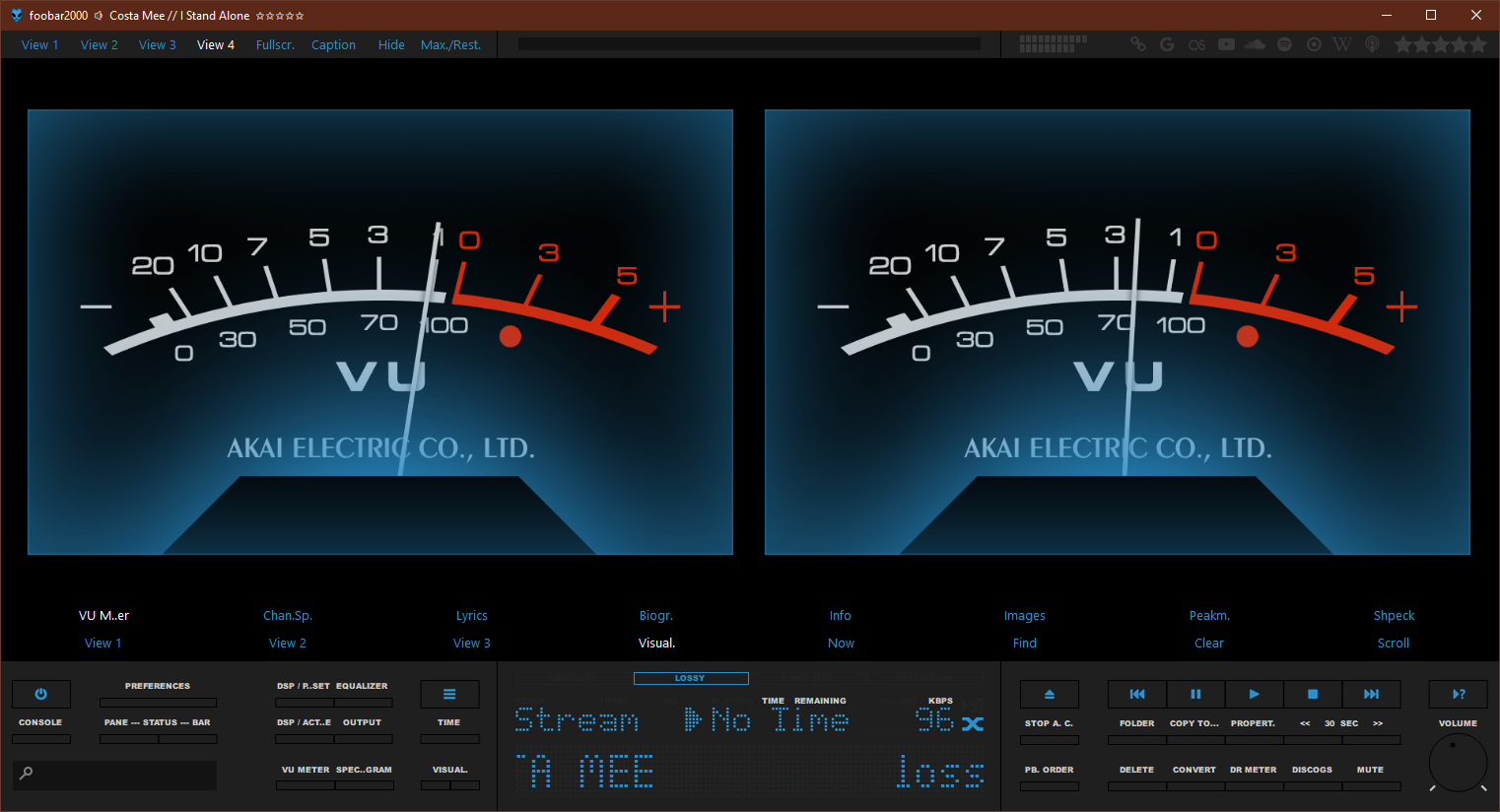Pause playback with the pause button
The image size is (1500, 812).
pos(1195,694)
